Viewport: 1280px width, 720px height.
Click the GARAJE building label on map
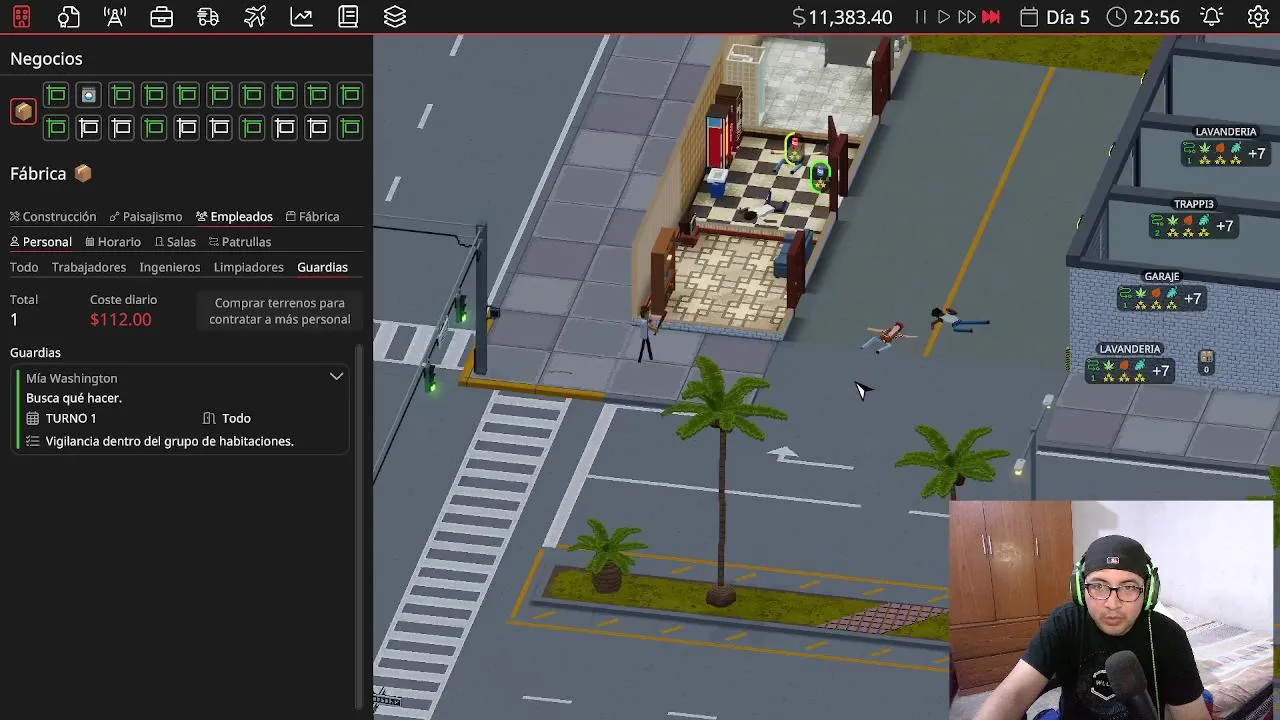(1162, 276)
